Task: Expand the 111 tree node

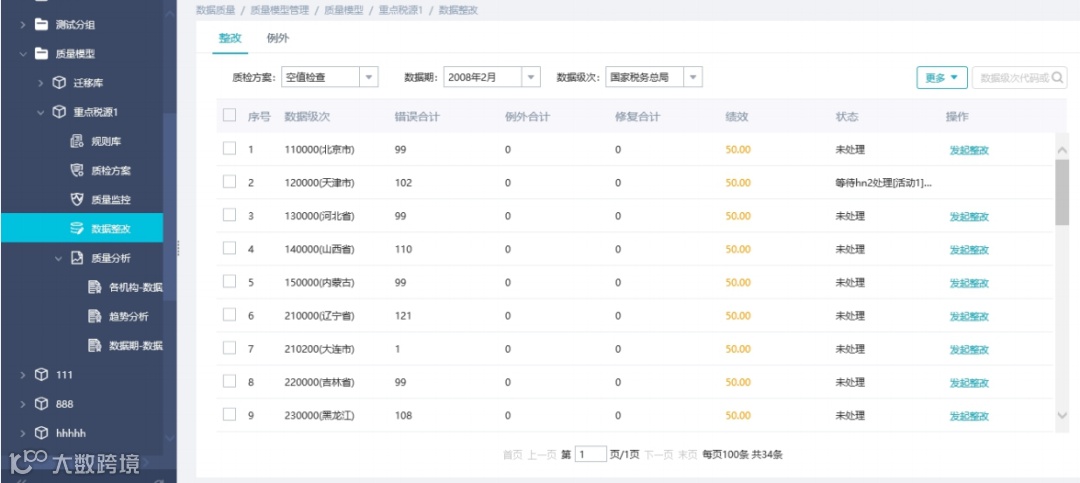Action: pos(23,375)
